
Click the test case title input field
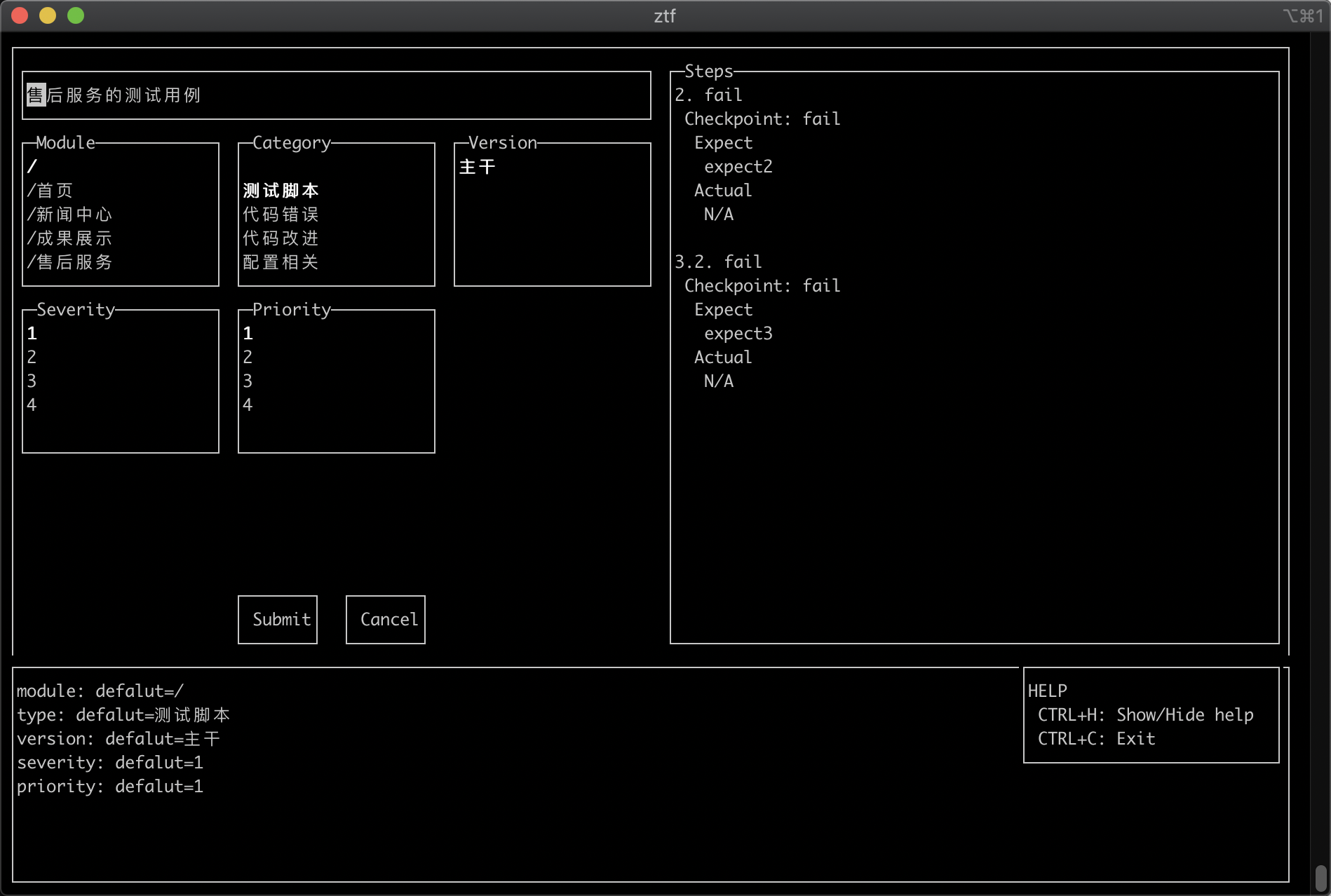coord(337,95)
